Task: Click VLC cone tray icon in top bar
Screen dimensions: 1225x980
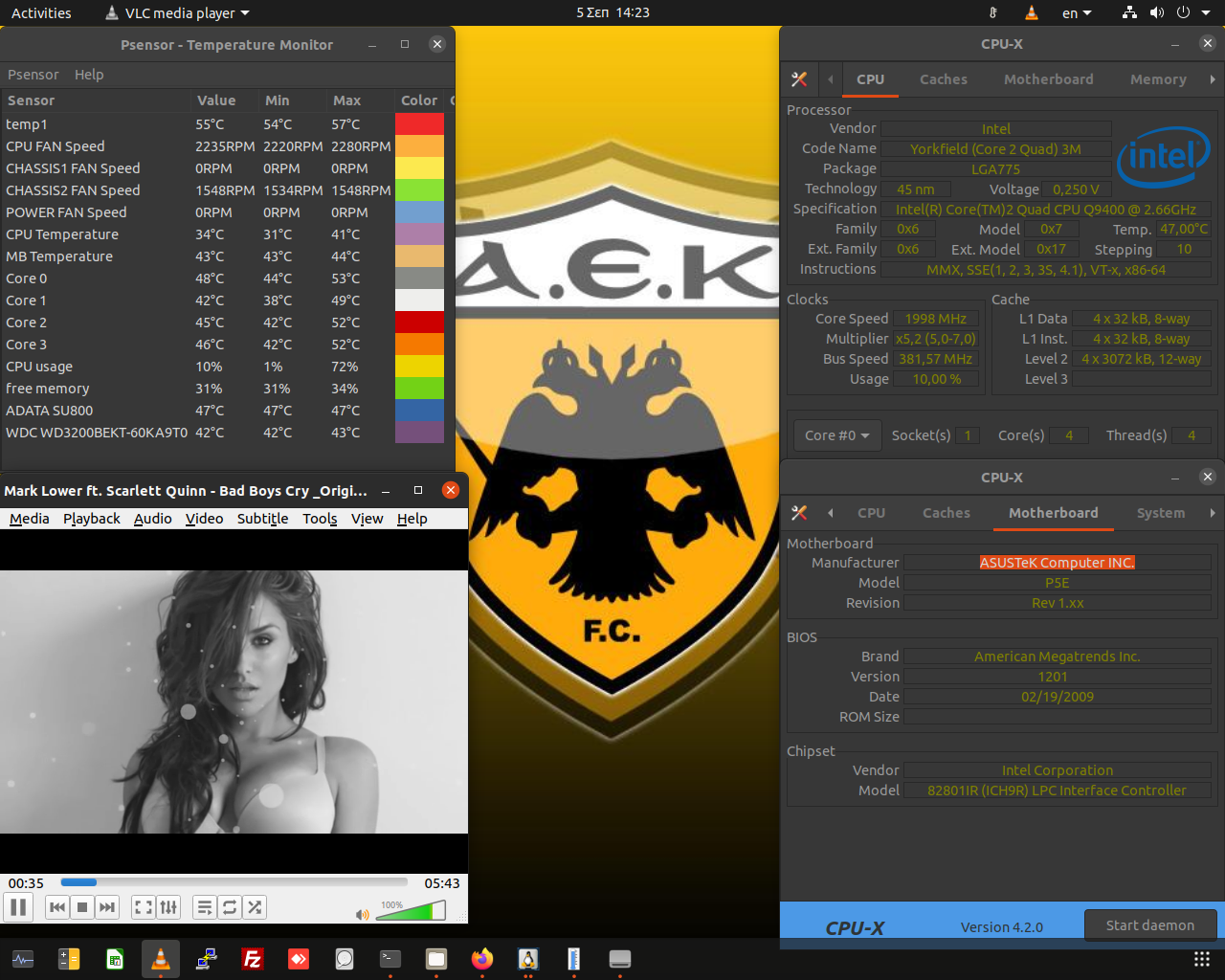Action: 1031,13
